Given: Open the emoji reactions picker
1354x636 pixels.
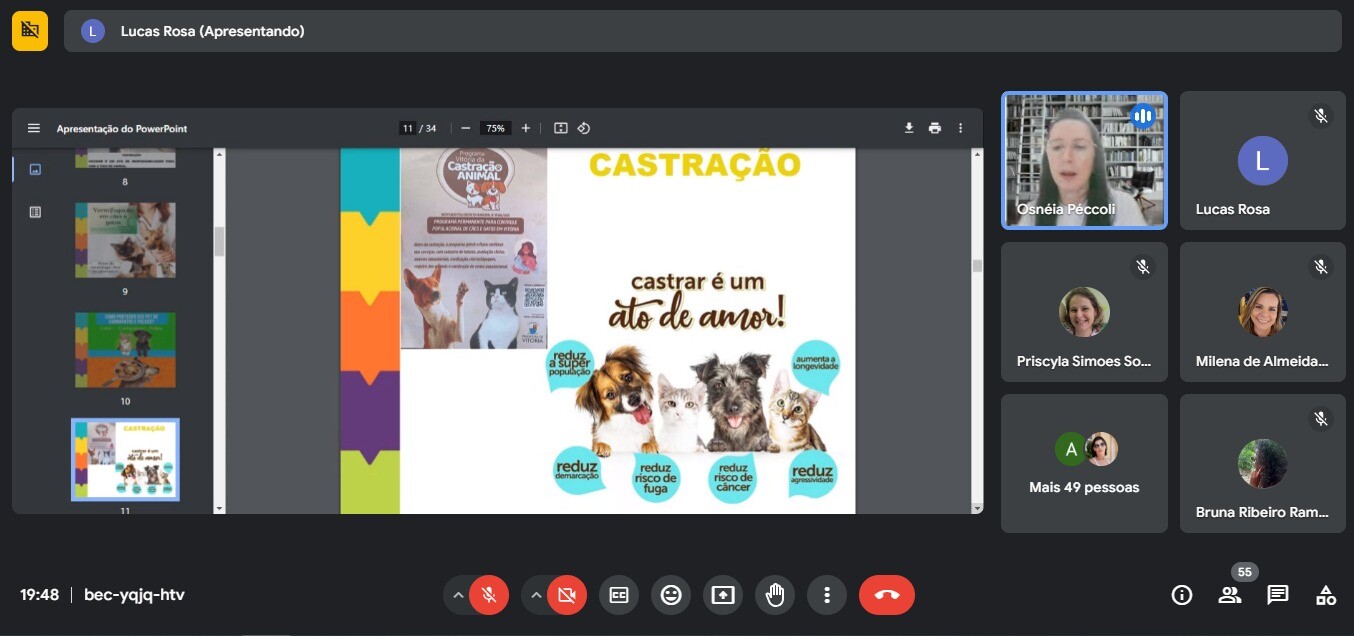Looking at the screenshot, I should 671,595.
